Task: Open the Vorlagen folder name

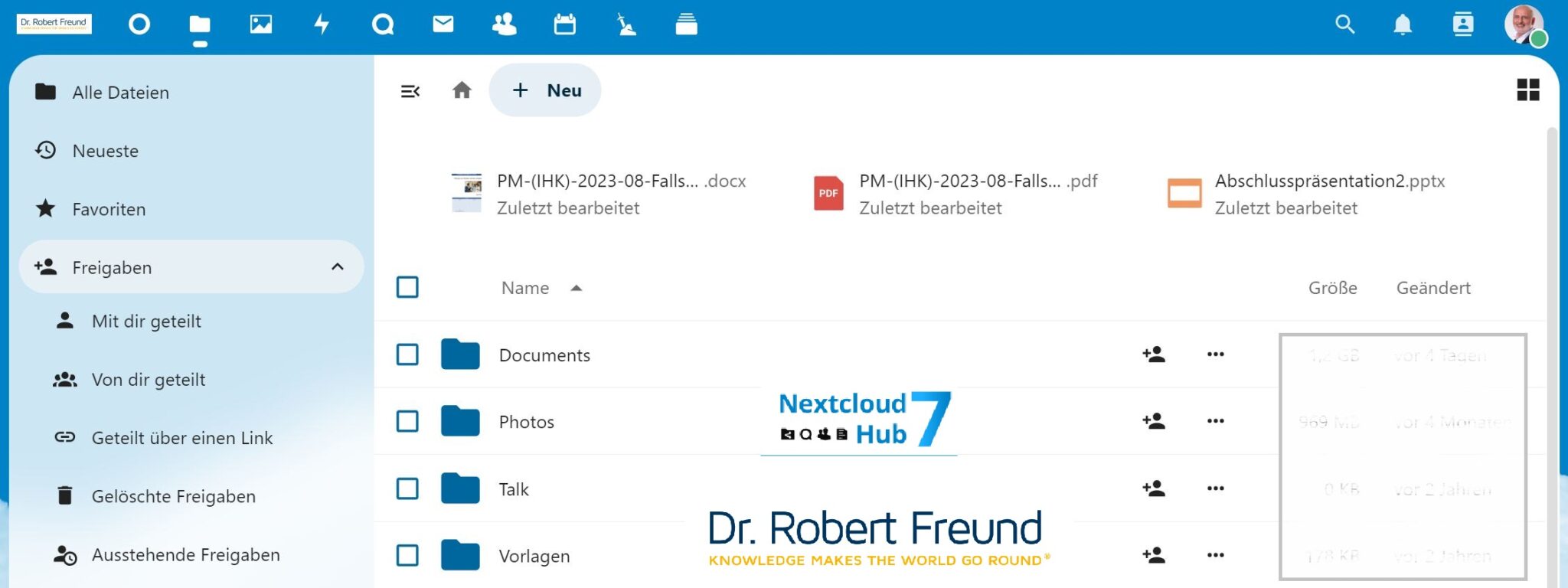Action: coord(534,556)
